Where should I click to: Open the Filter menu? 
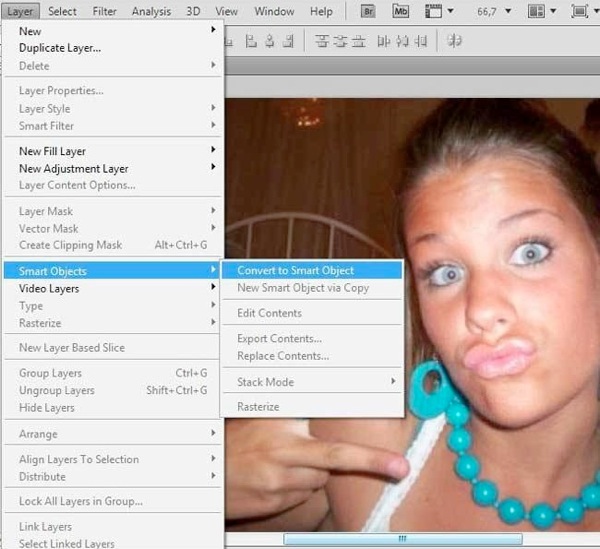[x=104, y=12]
